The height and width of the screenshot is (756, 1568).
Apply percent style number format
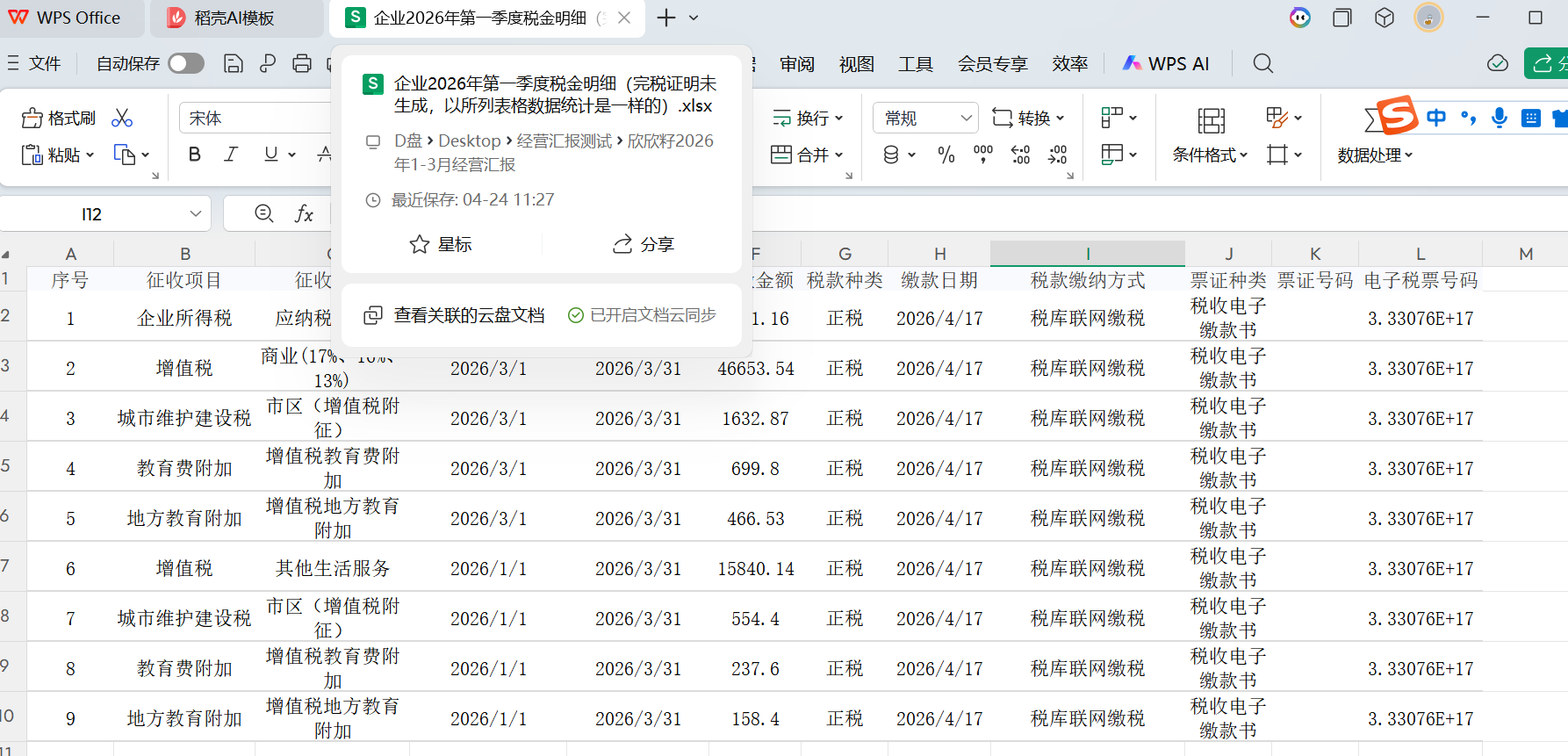click(x=946, y=155)
